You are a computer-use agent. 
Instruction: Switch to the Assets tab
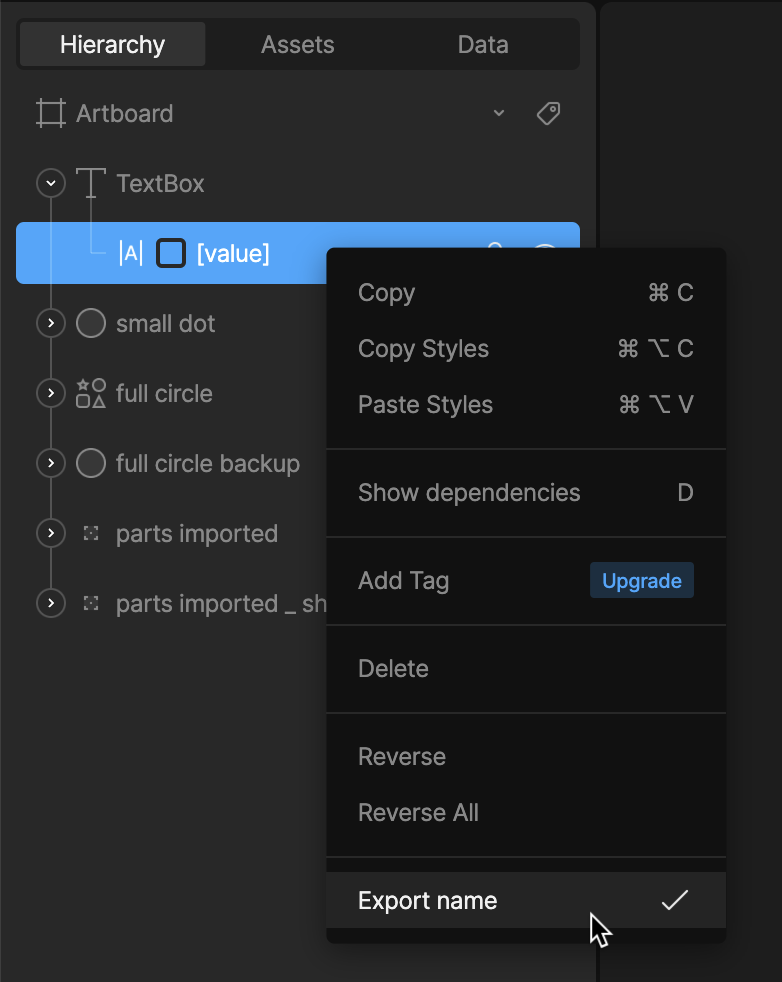(x=297, y=45)
